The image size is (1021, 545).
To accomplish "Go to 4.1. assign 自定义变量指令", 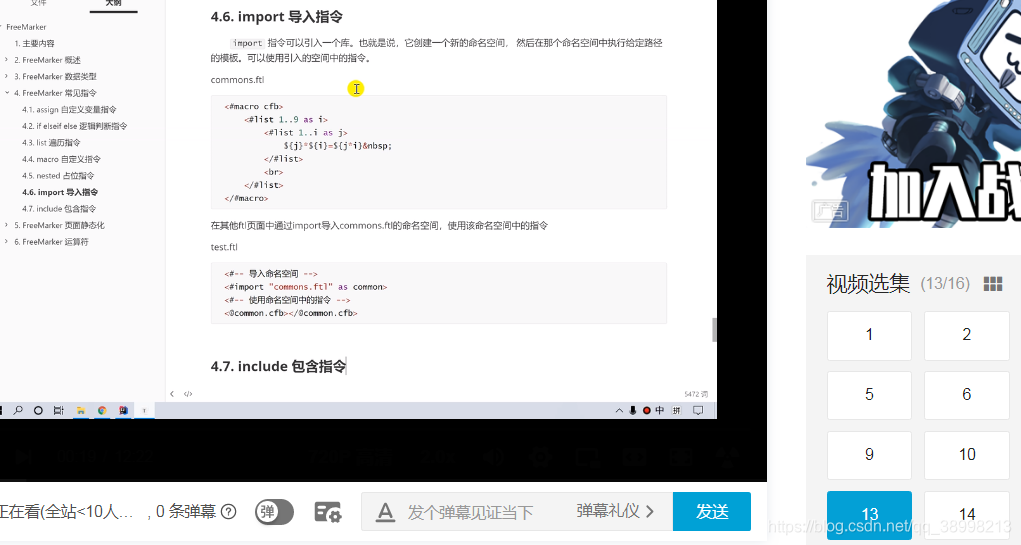I will [69, 109].
